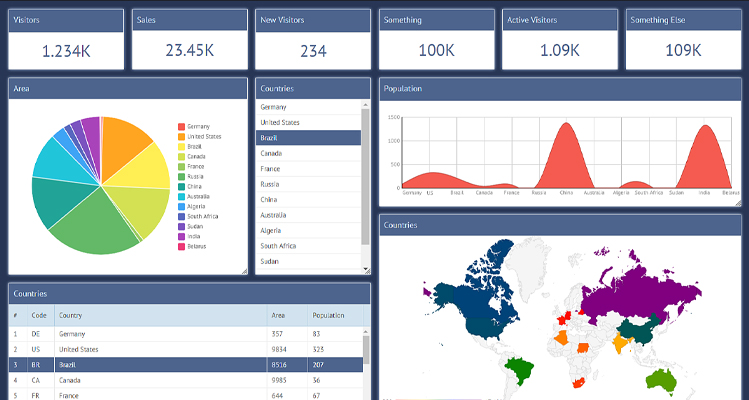Sort table by Country column header
749x400 pixels.
point(160,315)
